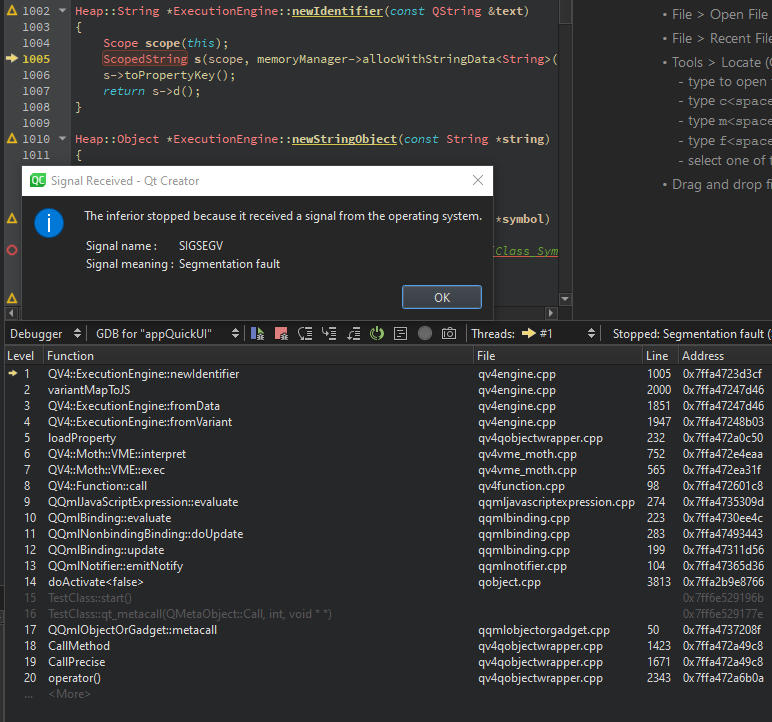Close the Signal Received dialog
Image resolution: width=772 pixels, height=722 pixels.
point(478,180)
